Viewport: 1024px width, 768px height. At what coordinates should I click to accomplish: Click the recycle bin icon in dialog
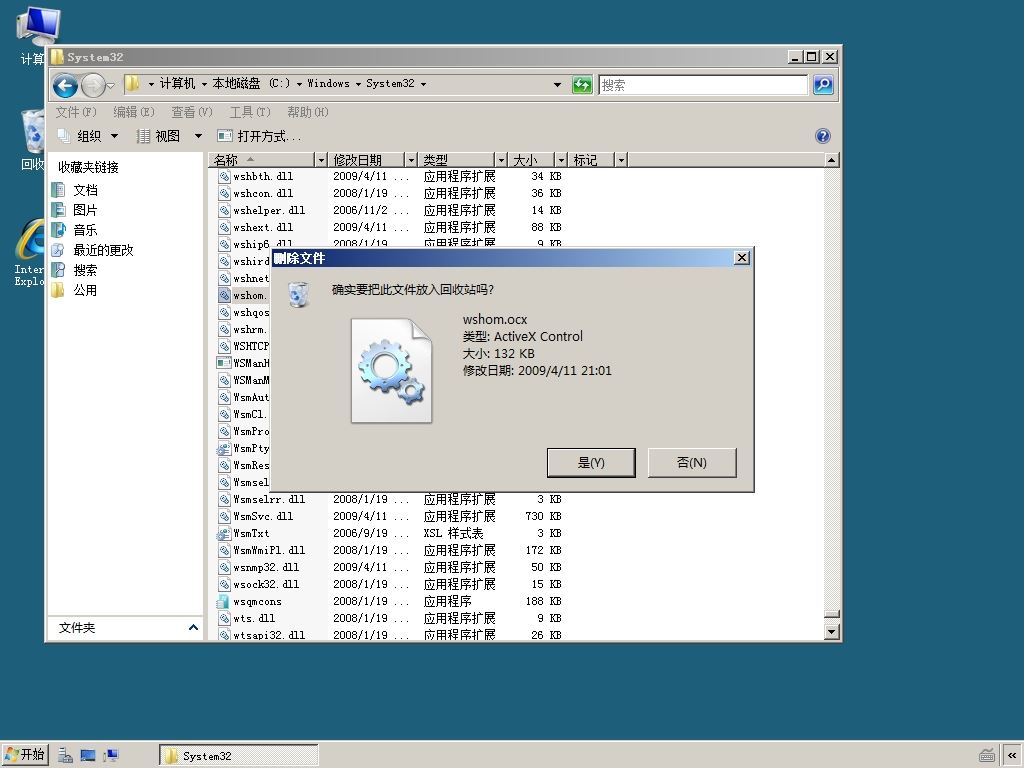pos(298,294)
